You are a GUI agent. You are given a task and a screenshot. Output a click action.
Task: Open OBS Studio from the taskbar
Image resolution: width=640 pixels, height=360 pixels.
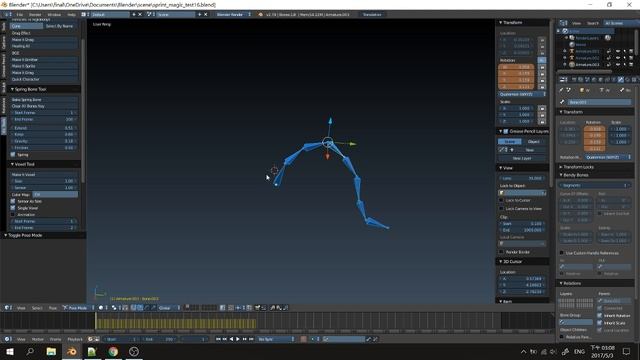click(x=134, y=351)
